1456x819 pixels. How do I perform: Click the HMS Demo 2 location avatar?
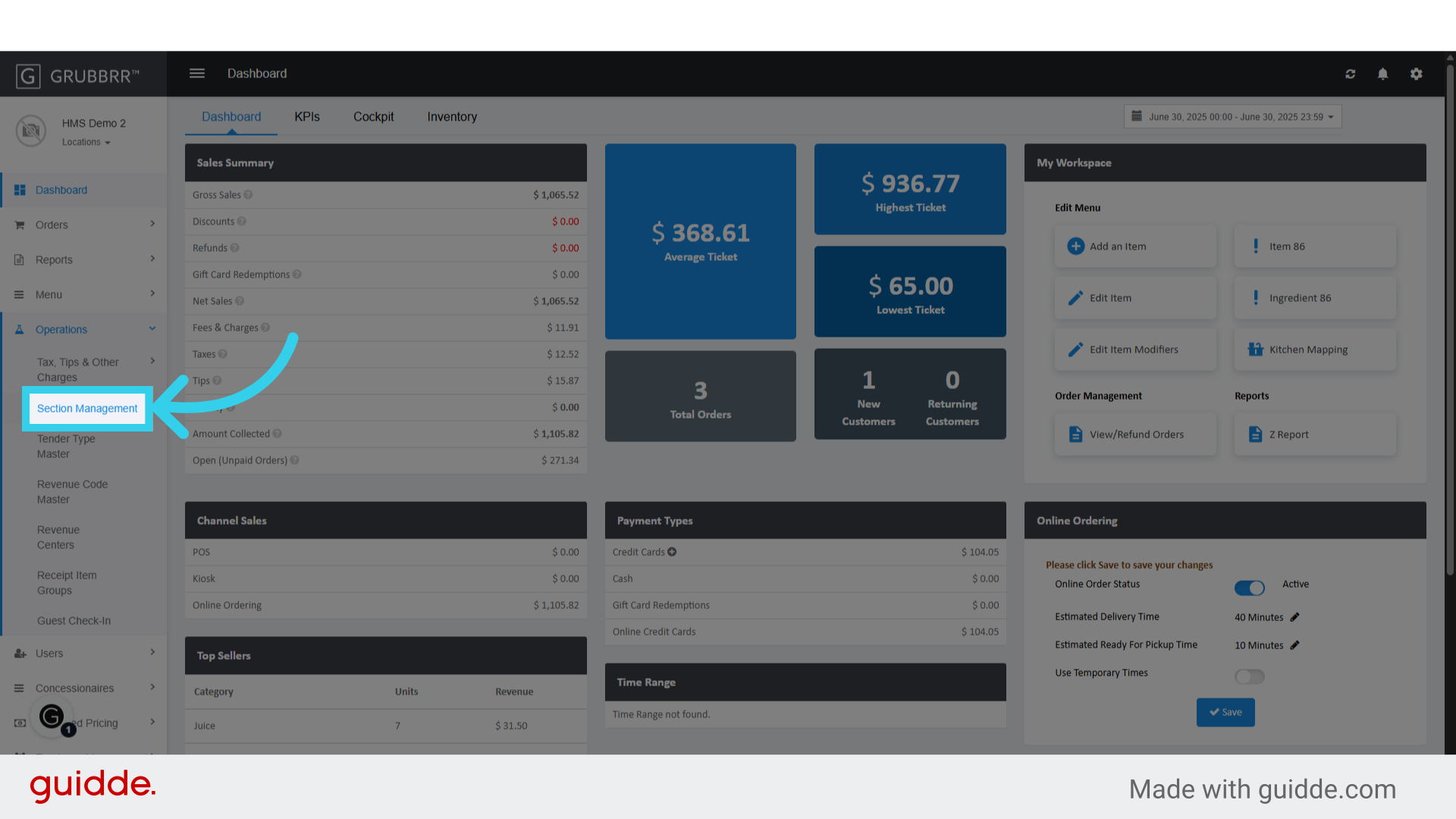(x=30, y=131)
